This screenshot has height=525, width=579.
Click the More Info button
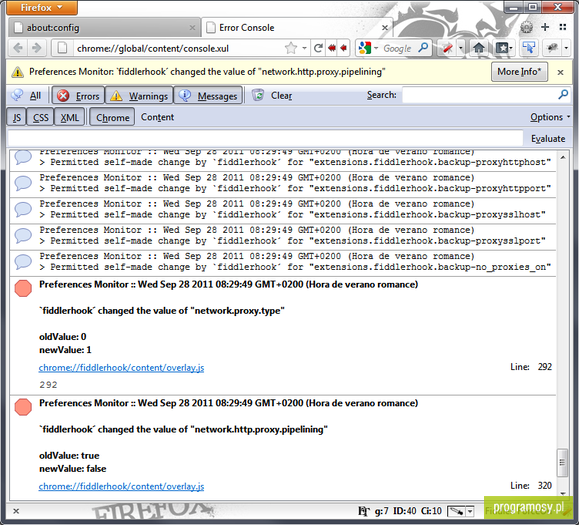[519, 72]
